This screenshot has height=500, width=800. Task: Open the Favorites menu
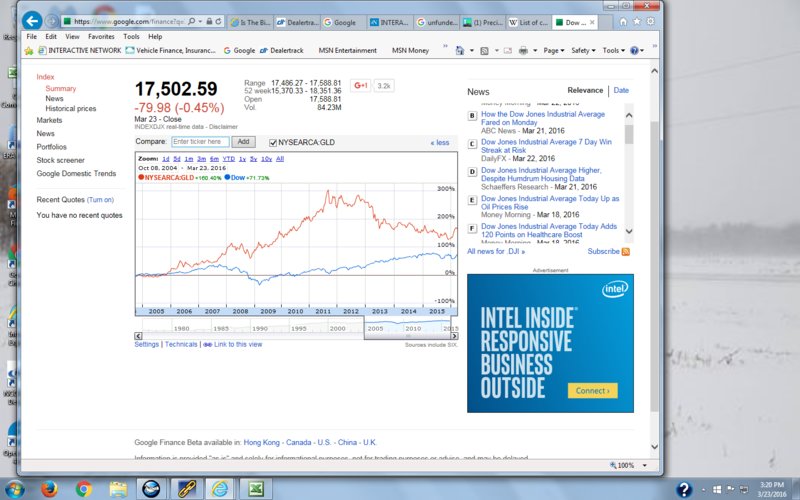pos(101,37)
